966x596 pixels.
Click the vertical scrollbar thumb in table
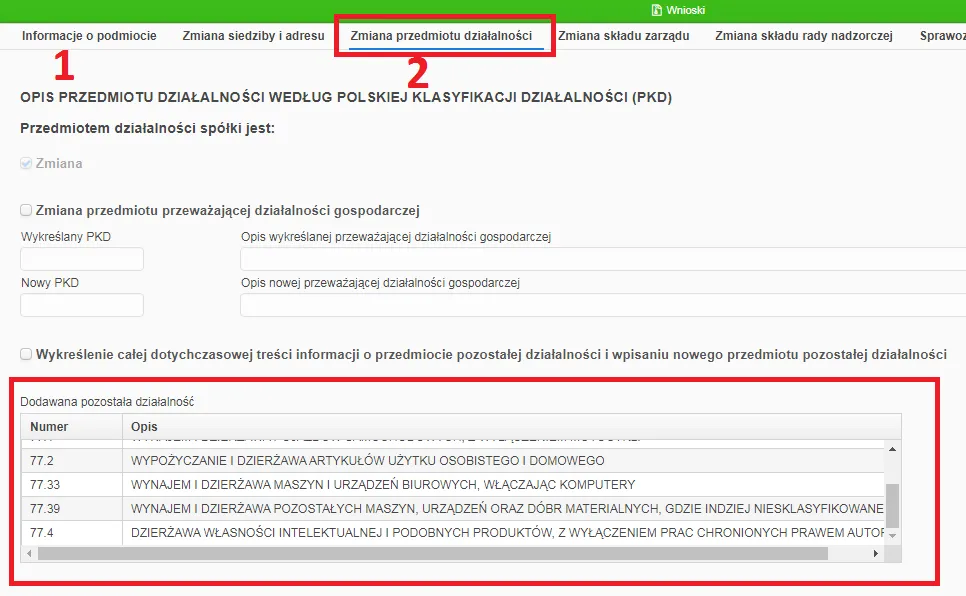[x=892, y=506]
